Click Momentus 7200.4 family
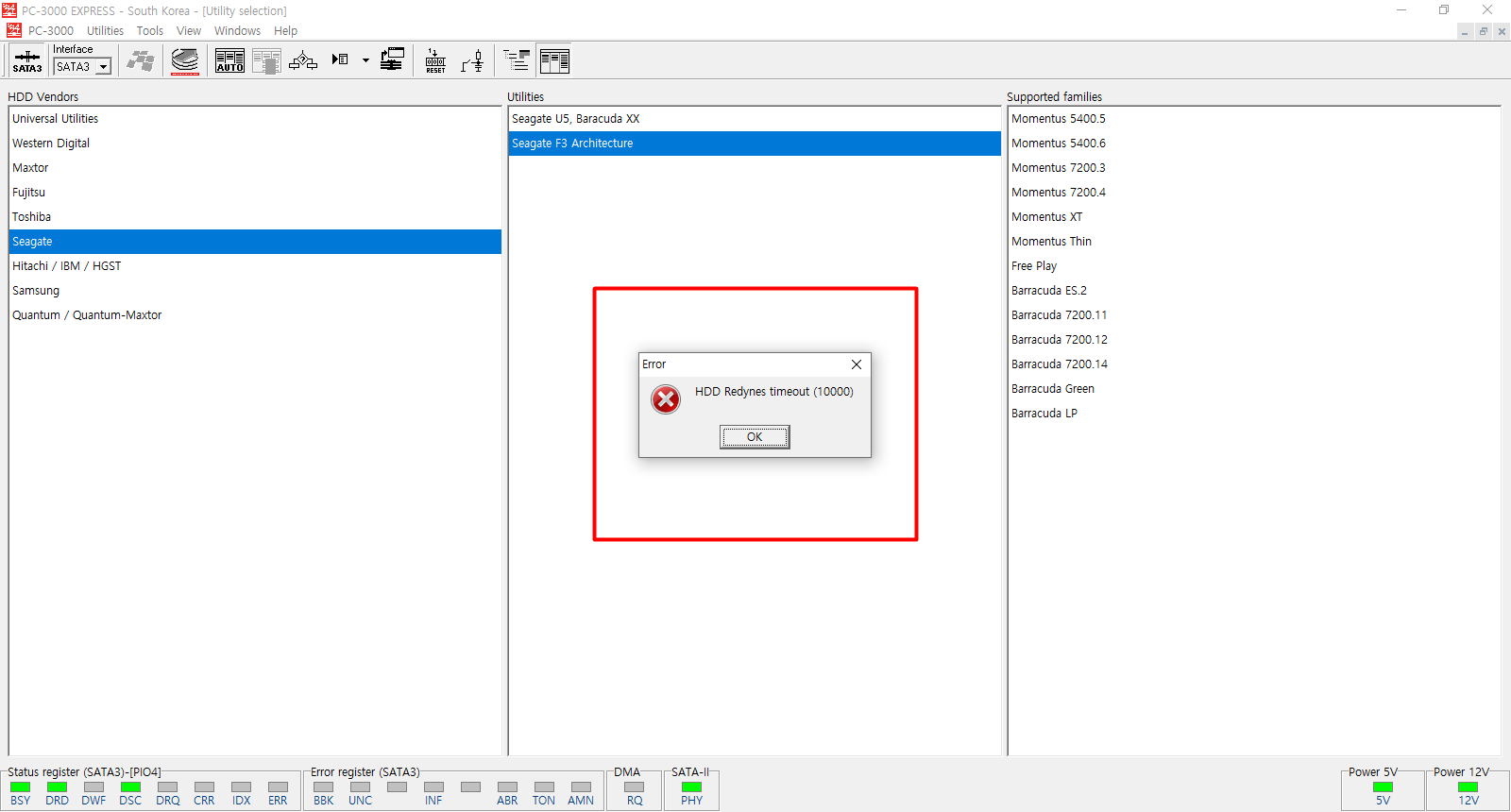The height and width of the screenshot is (812, 1511). (x=1253, y=193)
